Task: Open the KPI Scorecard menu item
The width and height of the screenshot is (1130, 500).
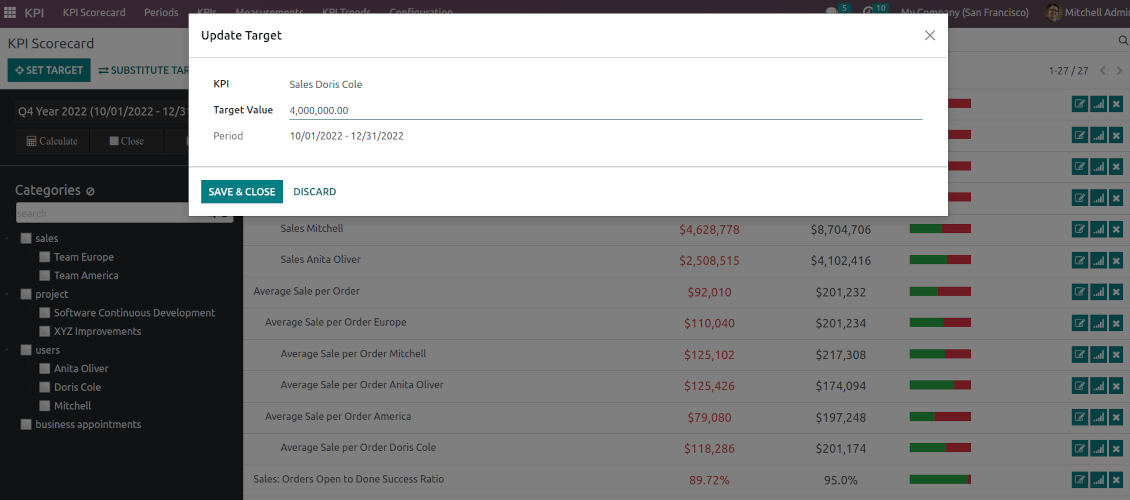Action: (x=94, y=13)
